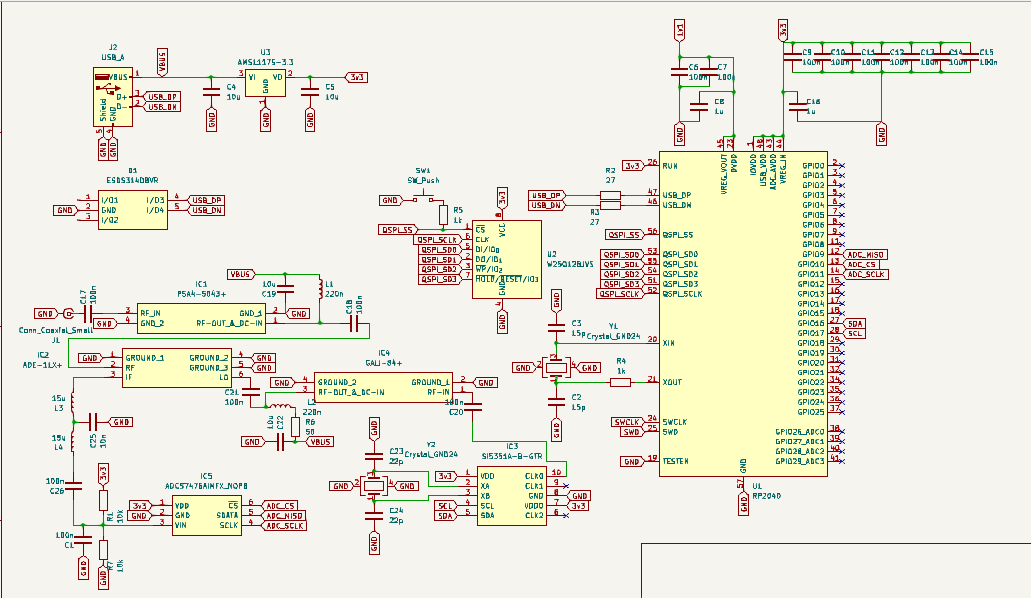The width and height of the screenshot is (1031, 598).
Task: Select the SWD label left of RP2040
Action: pos(632,432)
